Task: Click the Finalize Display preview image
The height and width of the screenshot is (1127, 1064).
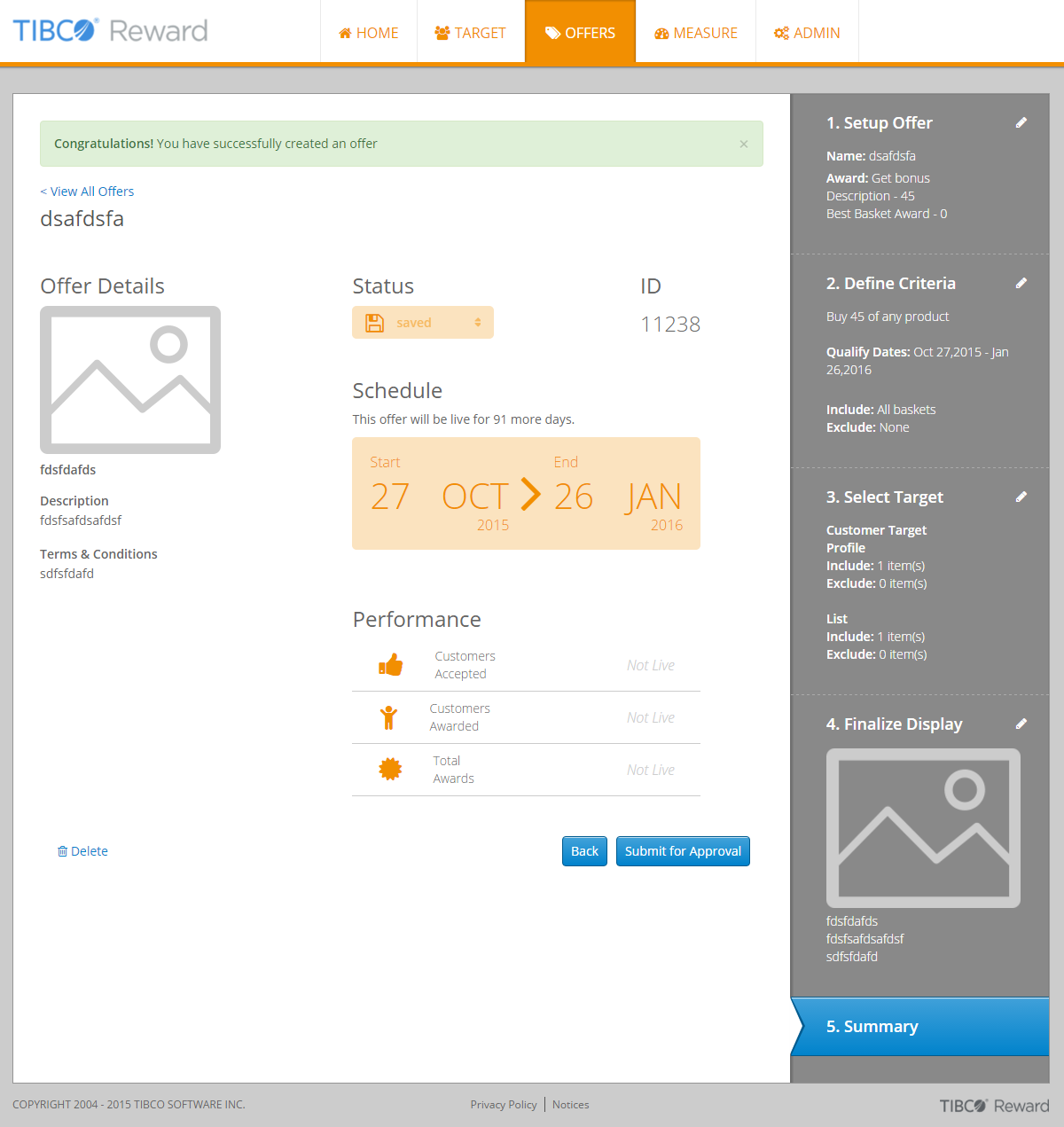Action: tap(923, 828)
